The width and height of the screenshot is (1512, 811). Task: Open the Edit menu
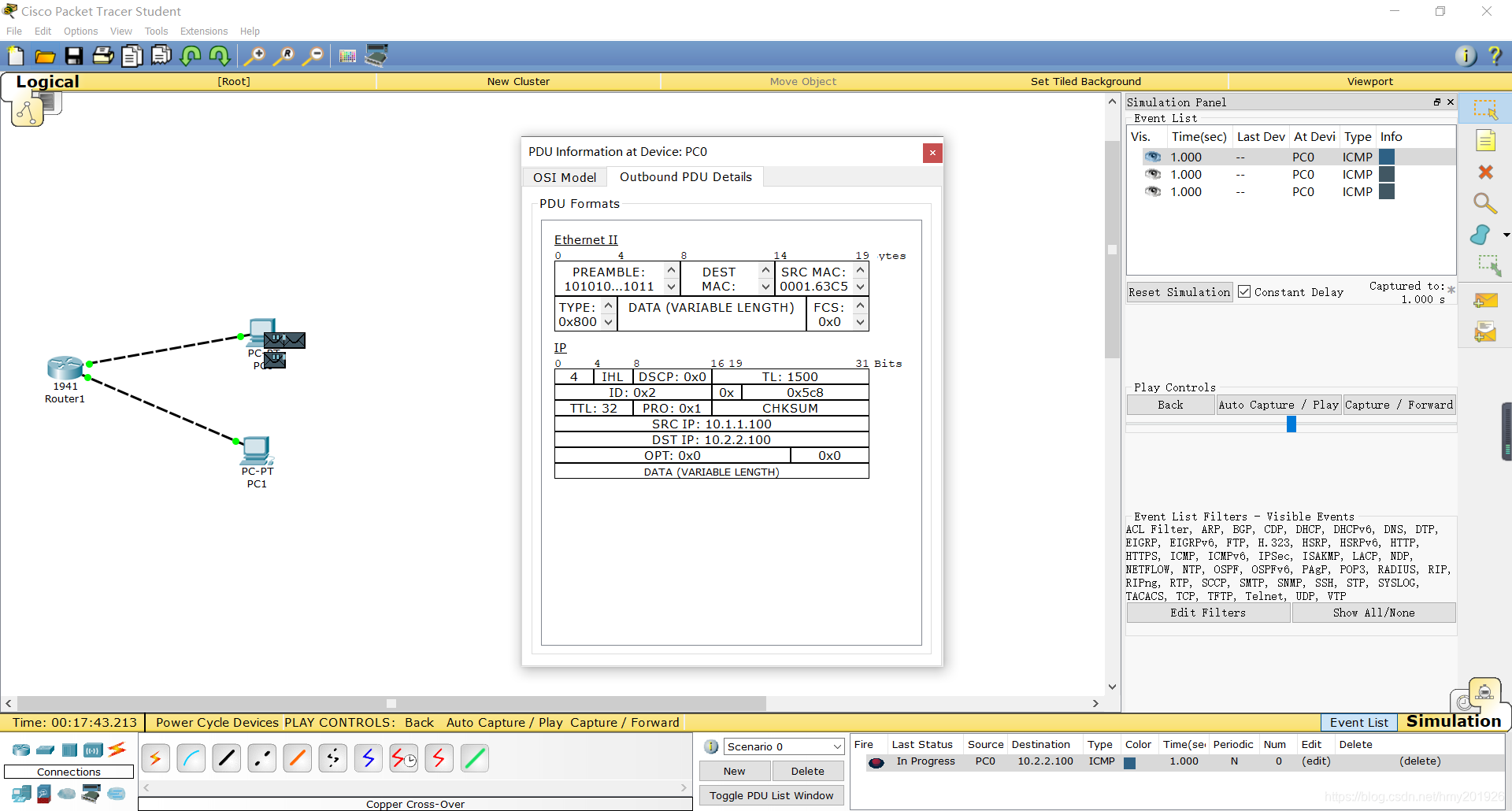click(x=43, y=31)
